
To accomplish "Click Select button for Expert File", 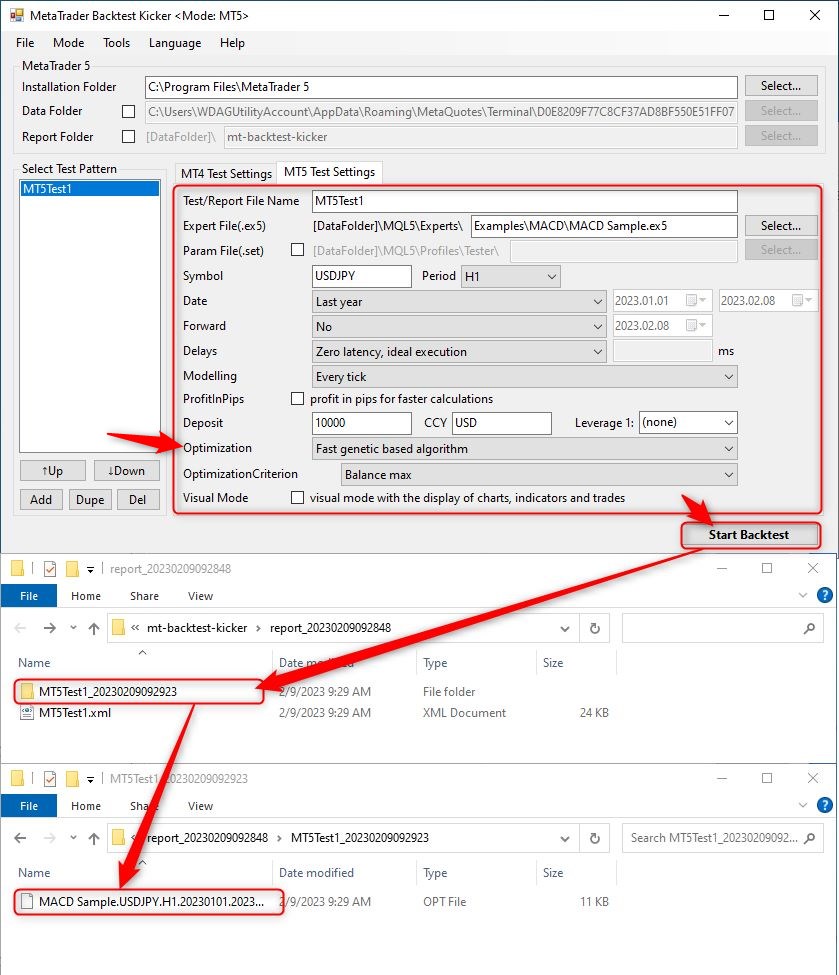I will click(x=781, y=226).
